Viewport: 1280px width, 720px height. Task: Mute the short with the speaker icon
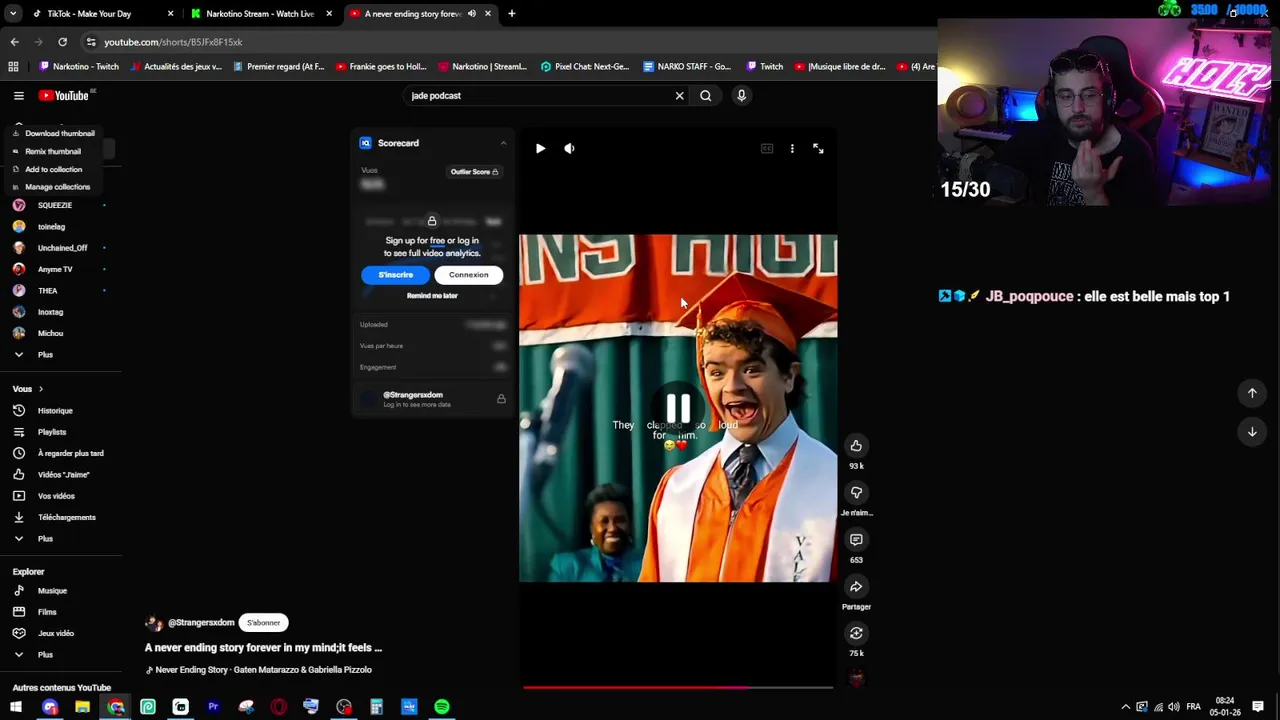pyautogui.click(x=569, y=149)
